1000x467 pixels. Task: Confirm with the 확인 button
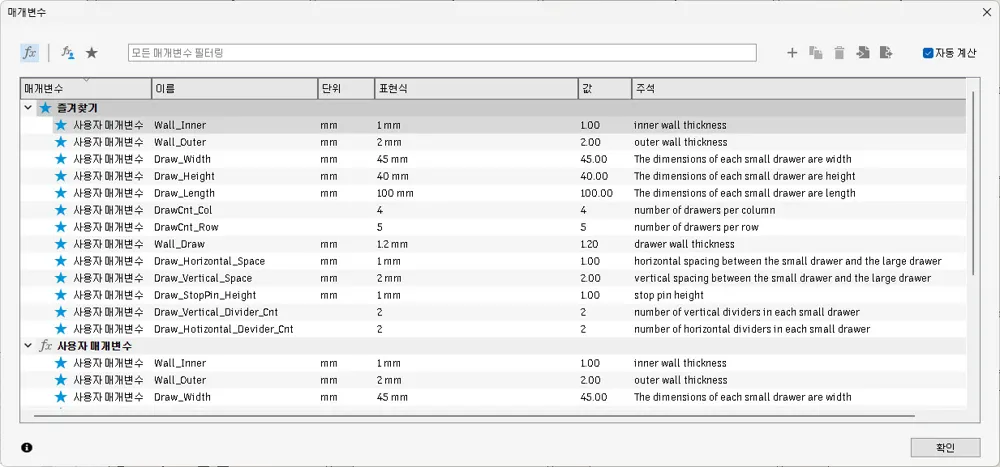click(945, 448)
